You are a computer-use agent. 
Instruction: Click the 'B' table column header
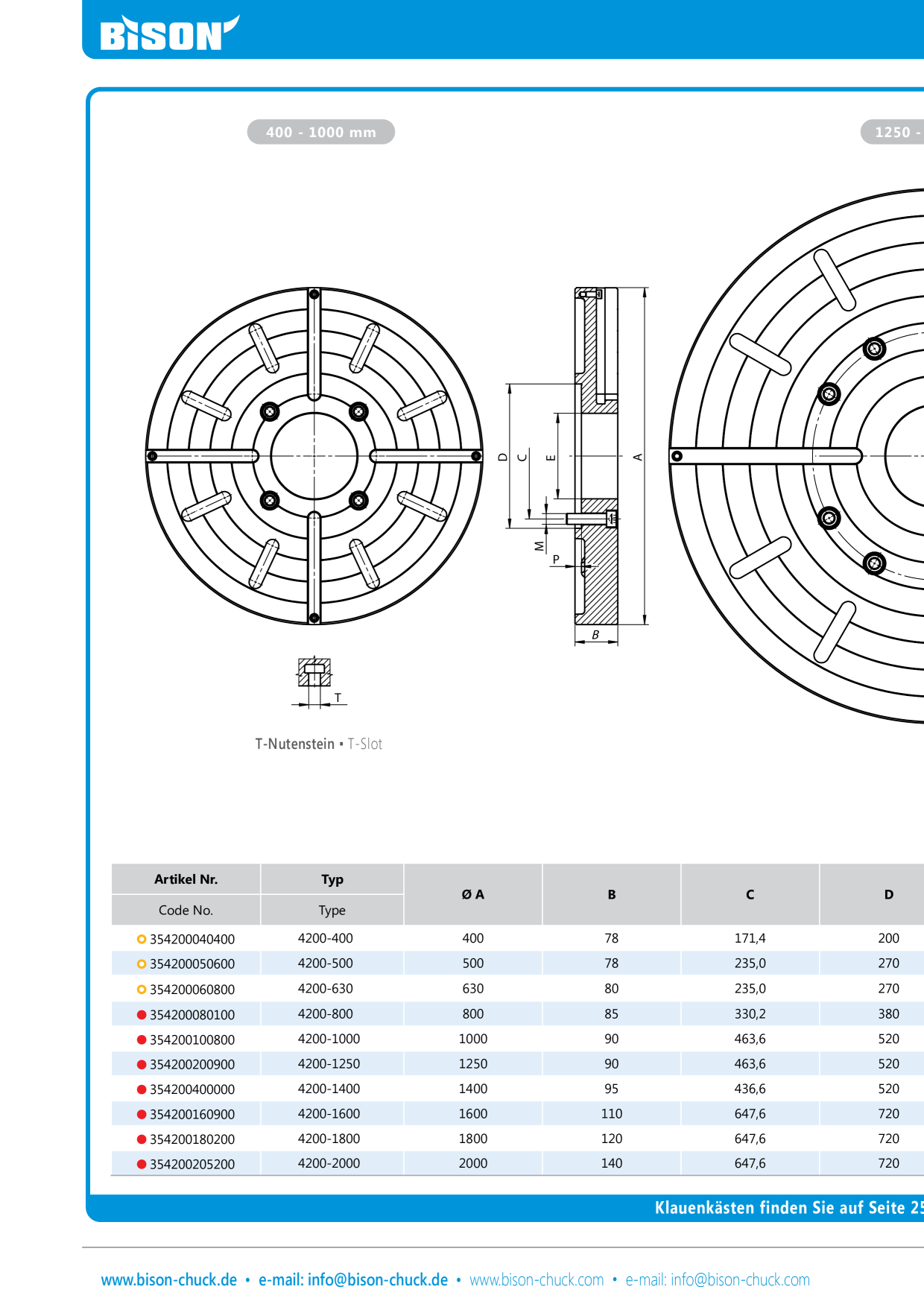(x=612, y=894)
